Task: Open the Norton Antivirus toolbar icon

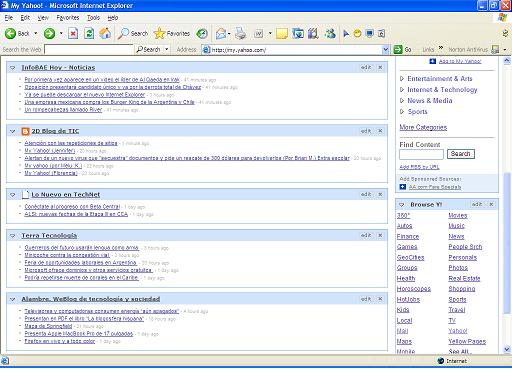Action: click(495, 50)
